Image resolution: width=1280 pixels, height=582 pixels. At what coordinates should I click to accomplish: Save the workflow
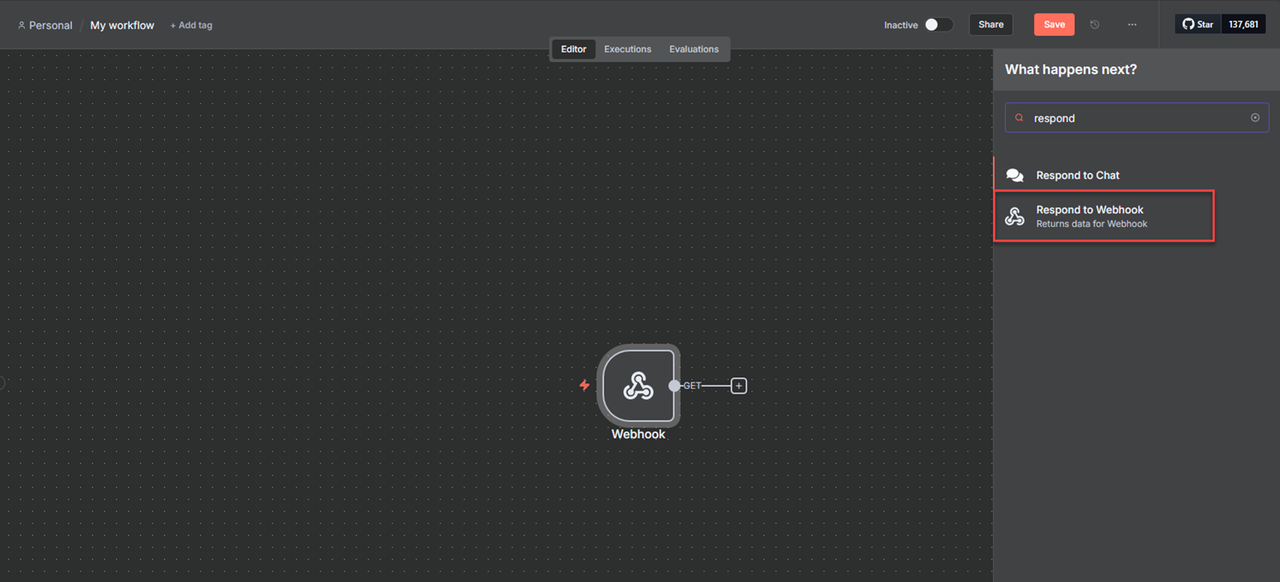(x=1054, y=24)
